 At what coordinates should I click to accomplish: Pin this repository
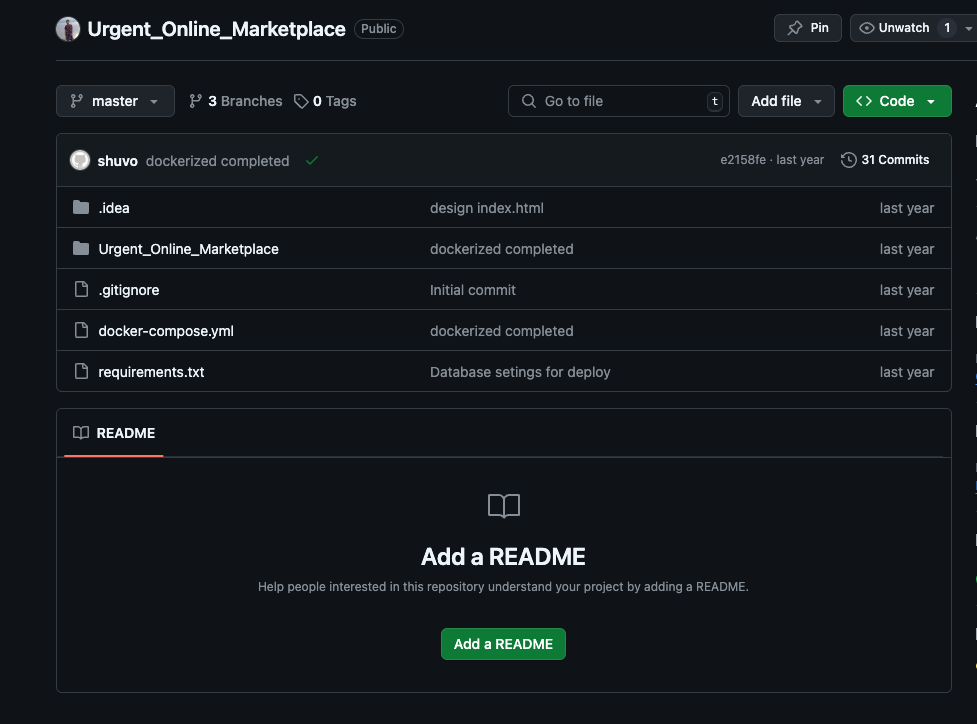808,28
